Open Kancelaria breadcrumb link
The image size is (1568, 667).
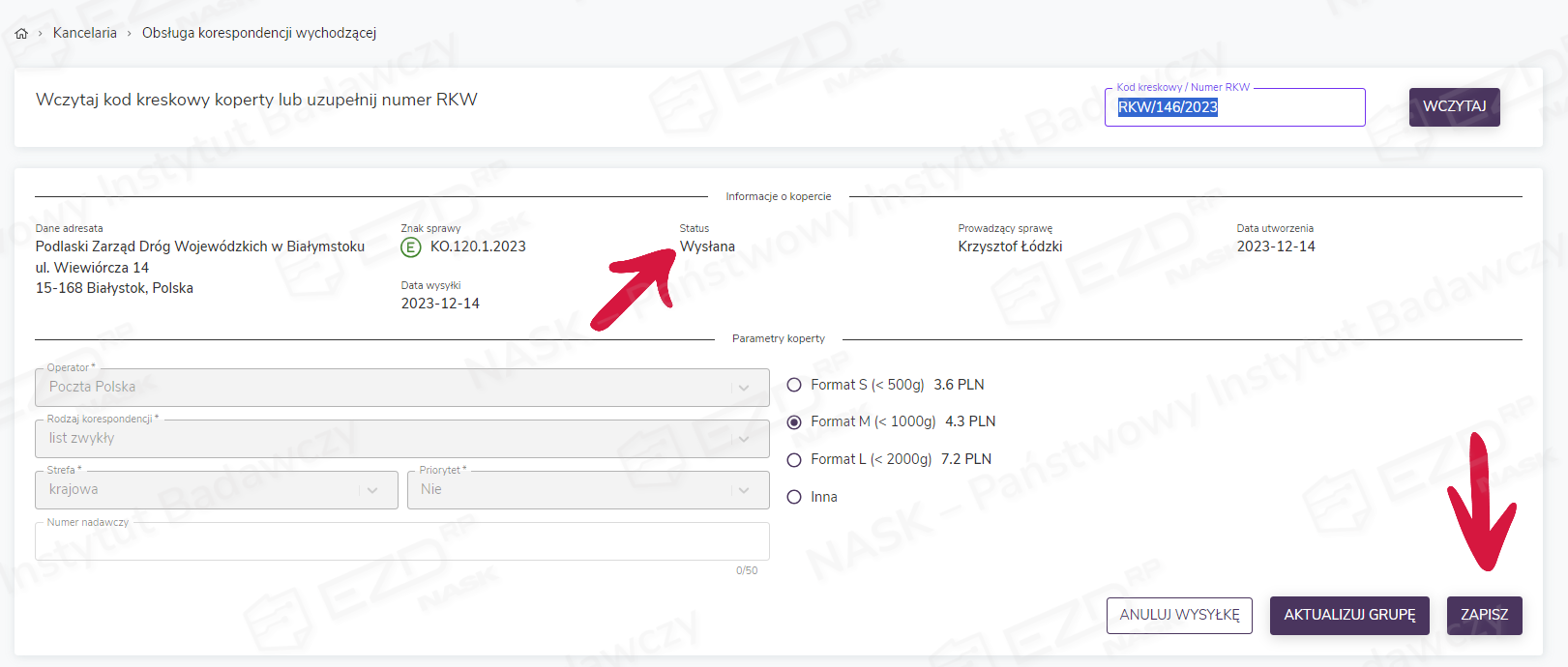pyautogui.click(x=85, y=33)
